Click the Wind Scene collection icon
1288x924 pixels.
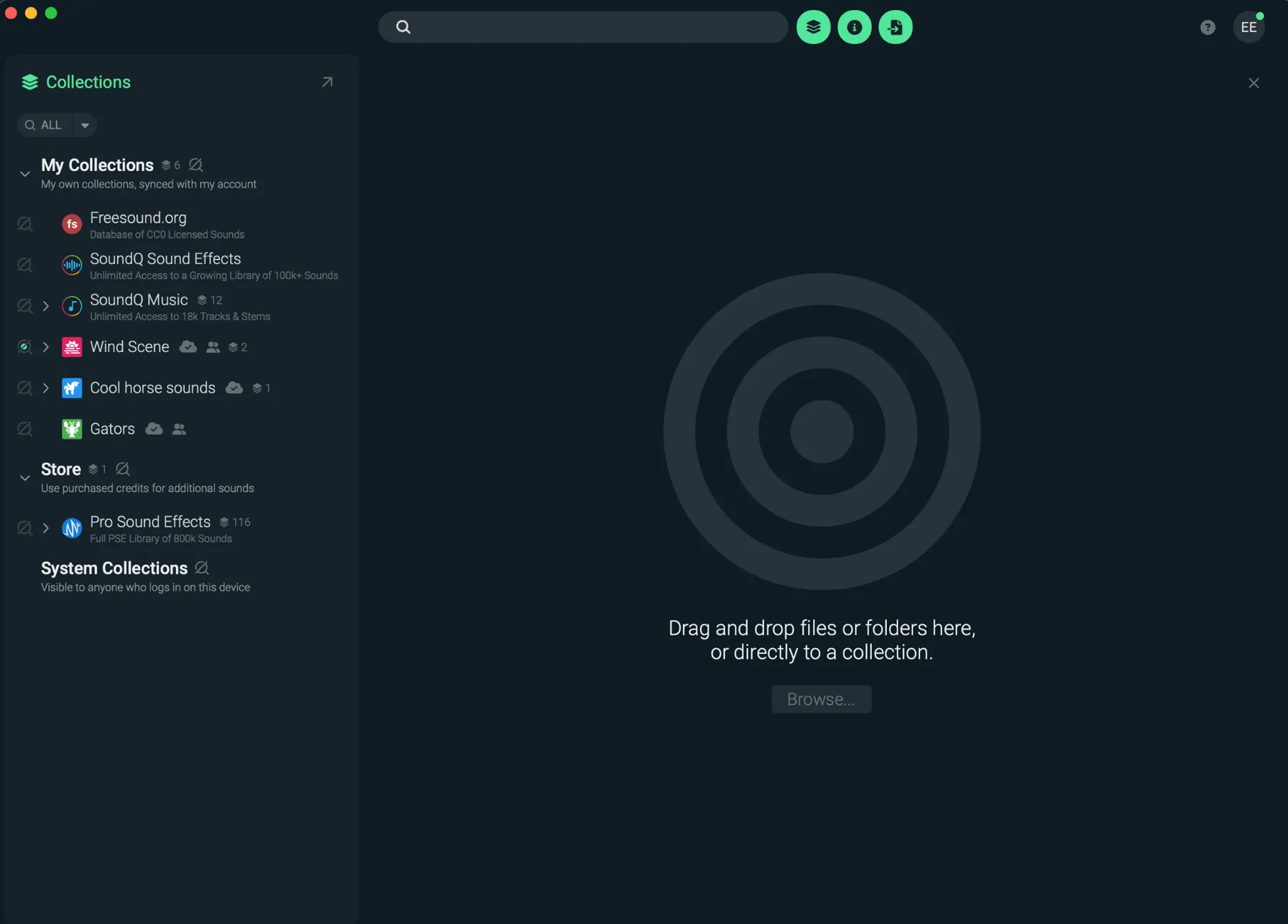tap(72, 347)
